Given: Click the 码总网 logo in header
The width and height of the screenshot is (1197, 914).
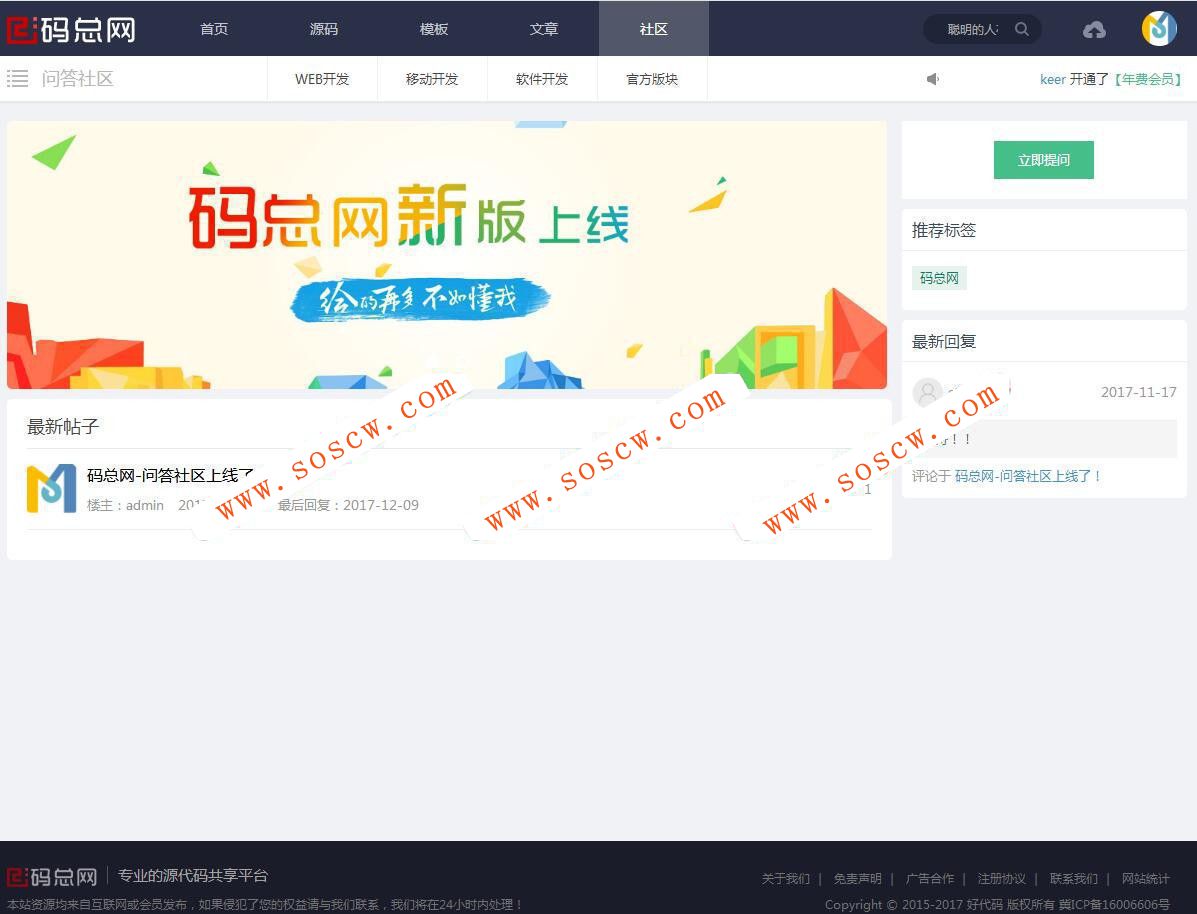Looking at the screenshot, I should [x=71, y=29].
